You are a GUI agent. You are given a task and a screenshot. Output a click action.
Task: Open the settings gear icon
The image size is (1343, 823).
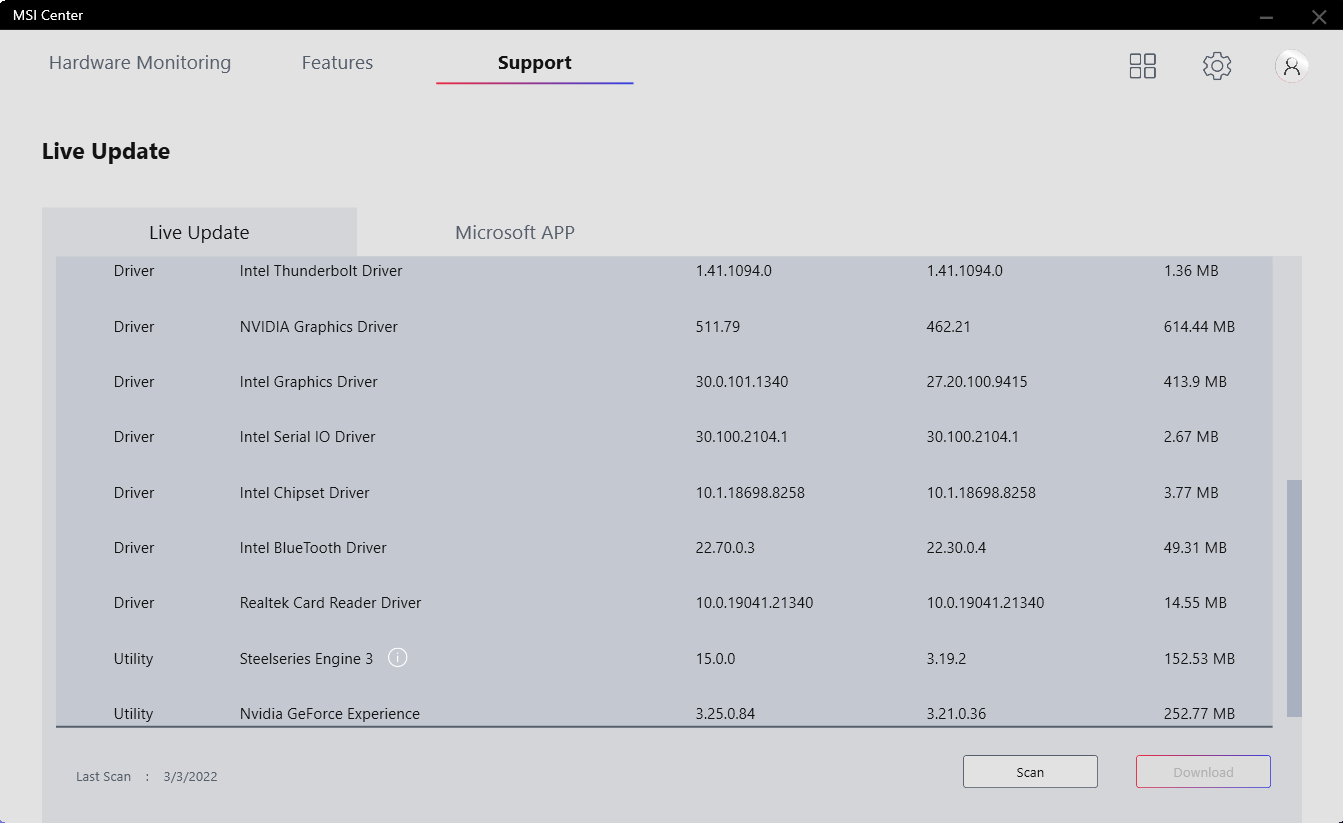click(x=1216, y=66)
